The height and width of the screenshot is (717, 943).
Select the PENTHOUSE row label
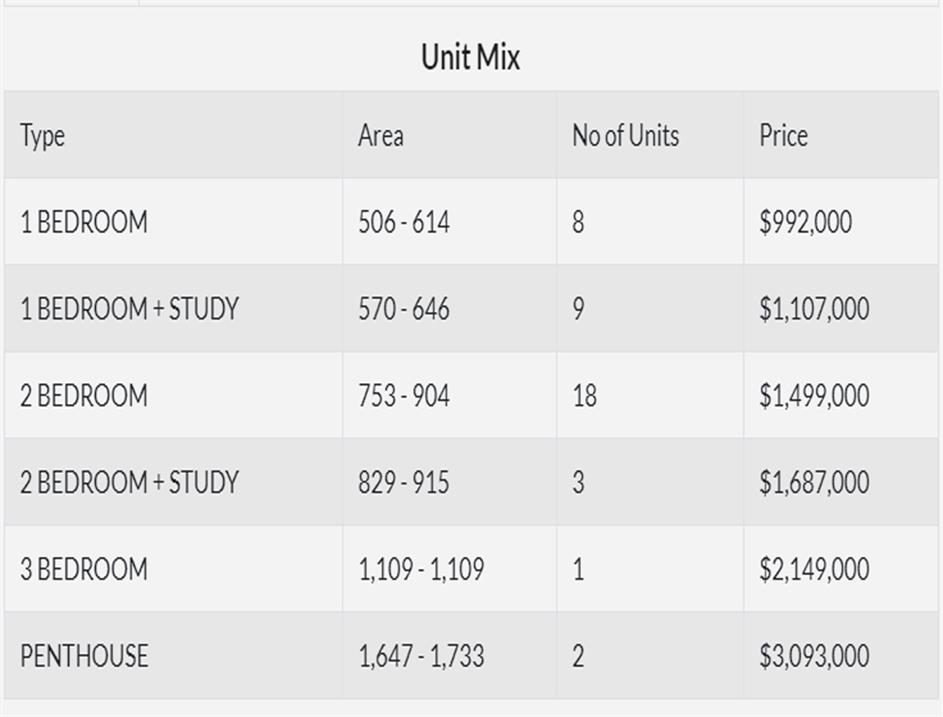click(x=84, y=657)
